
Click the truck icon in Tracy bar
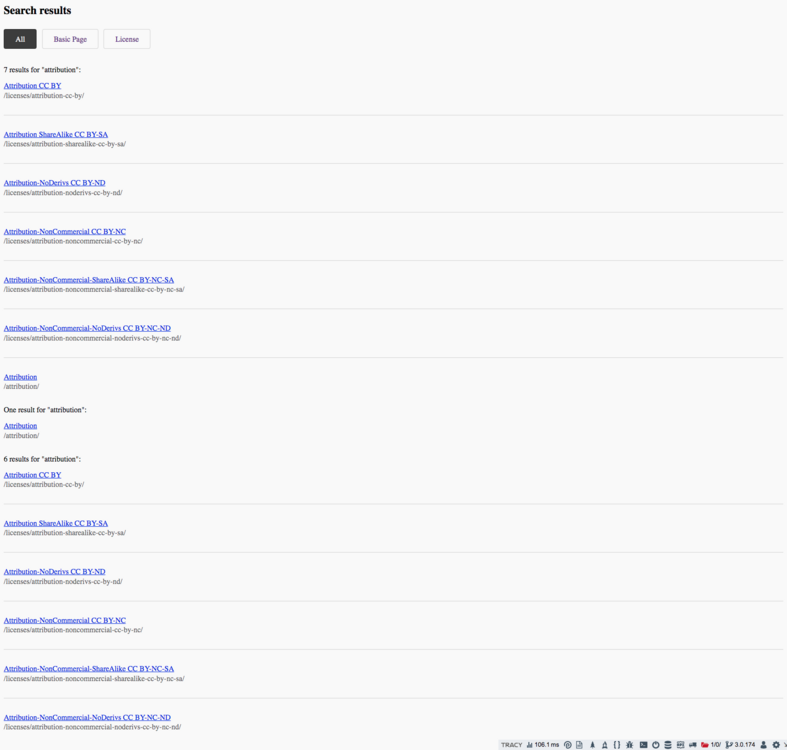point(693,745)
